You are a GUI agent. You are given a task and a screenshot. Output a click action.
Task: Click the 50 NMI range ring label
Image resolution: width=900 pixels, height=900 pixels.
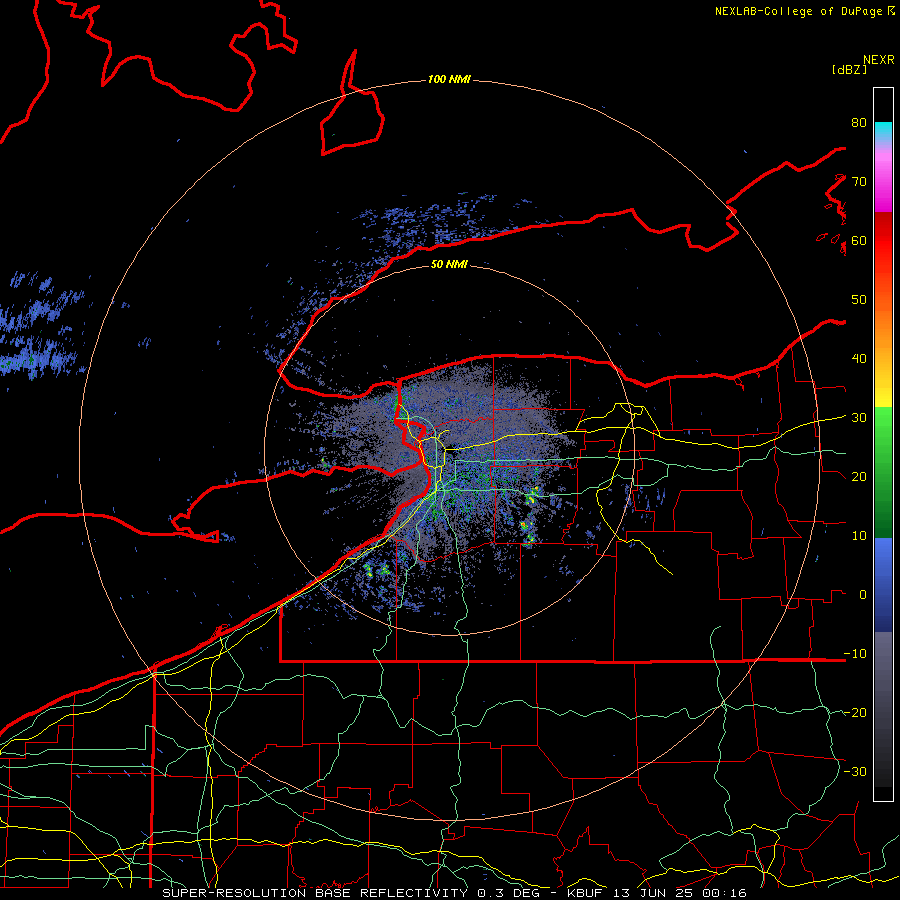click(x=449, y=264)
